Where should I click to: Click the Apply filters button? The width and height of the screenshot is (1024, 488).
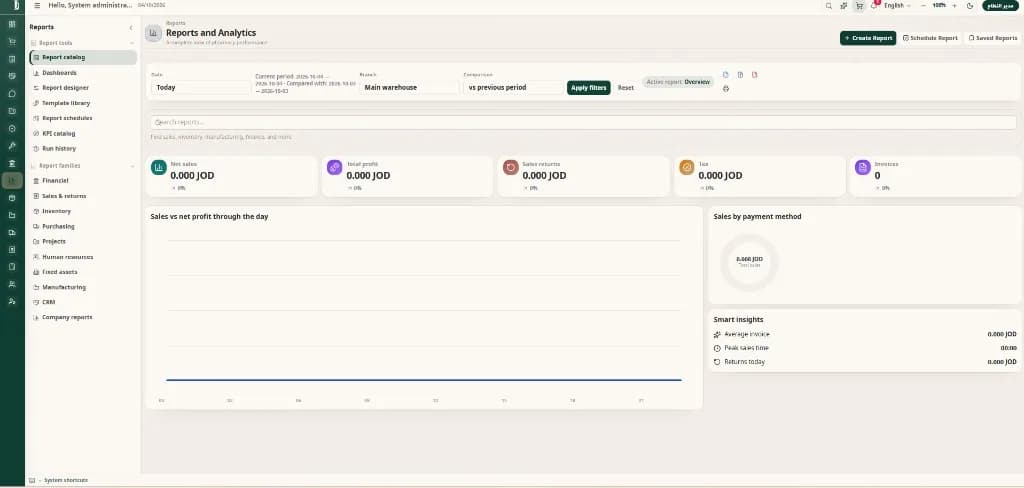588,88
